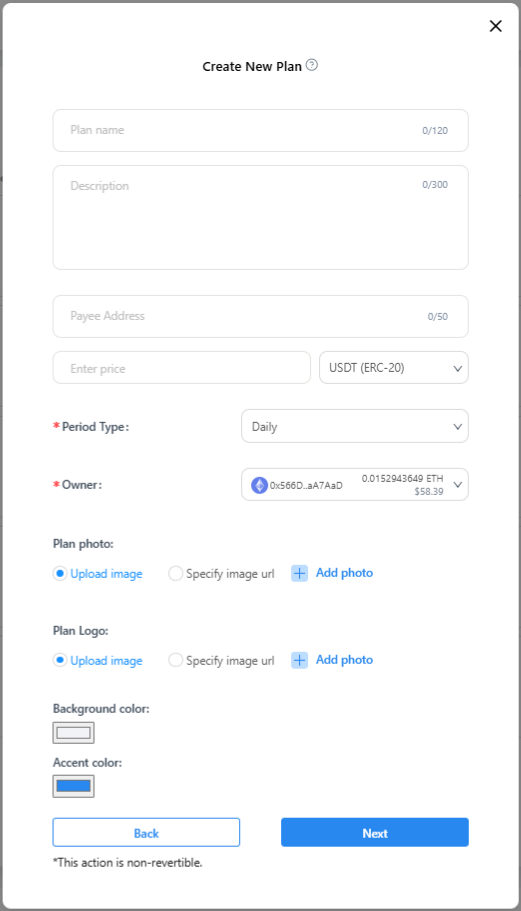Click the Back button
The height and width of the screenshot is (911, 521).
click(x=146, y=833)
